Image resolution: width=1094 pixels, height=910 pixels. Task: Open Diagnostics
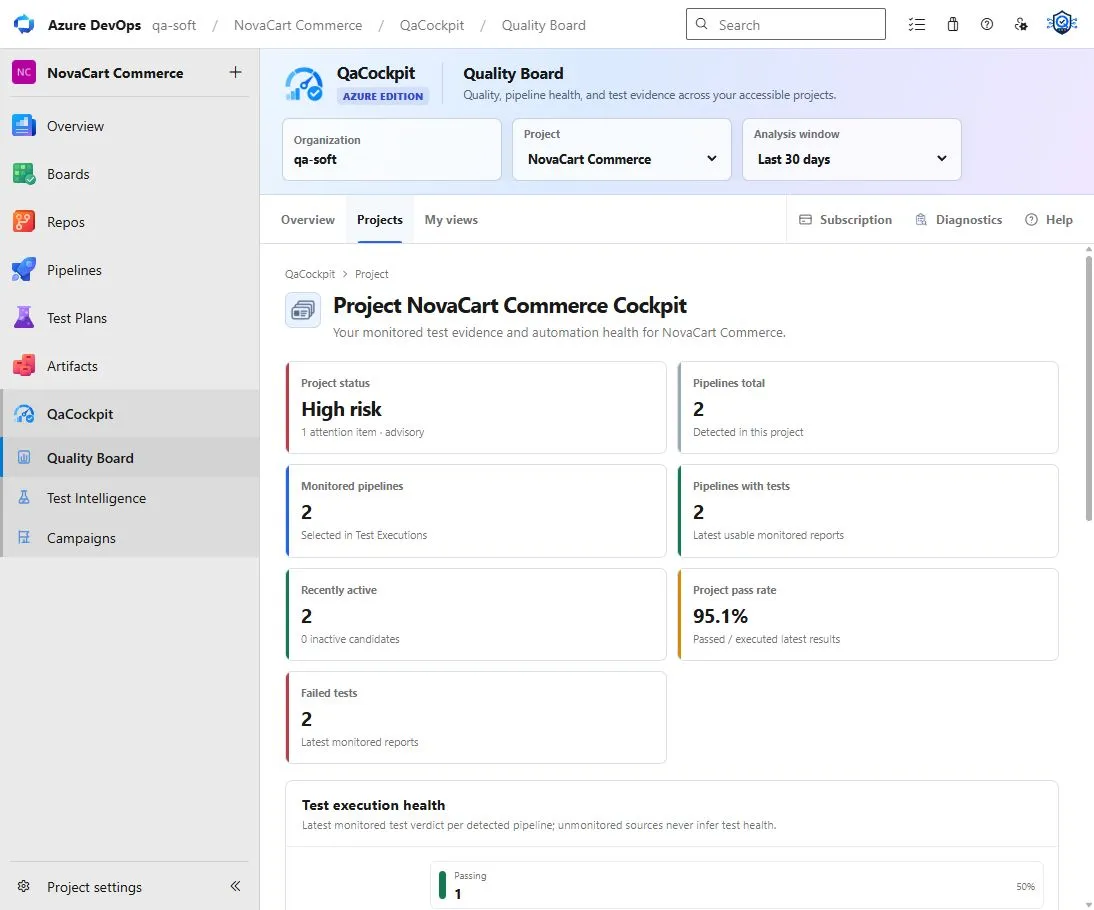pyautogui.click(x=958, y=220)
